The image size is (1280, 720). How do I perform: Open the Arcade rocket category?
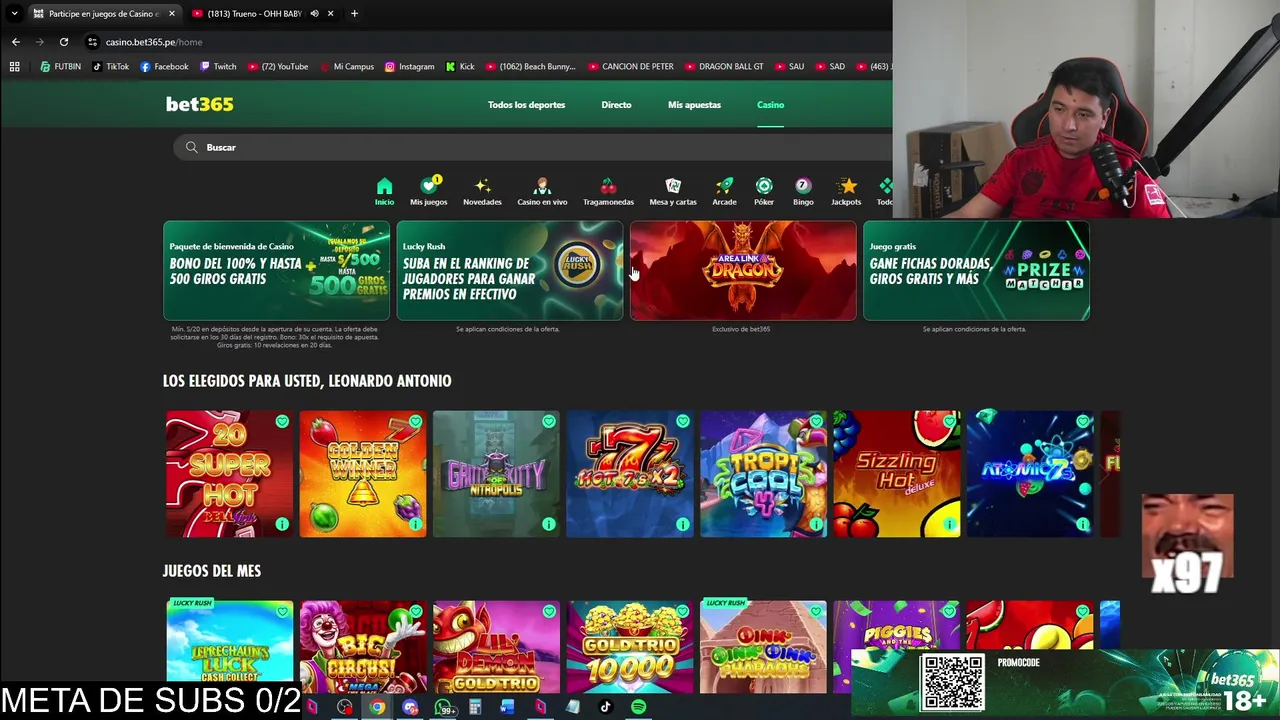[724, 192]
